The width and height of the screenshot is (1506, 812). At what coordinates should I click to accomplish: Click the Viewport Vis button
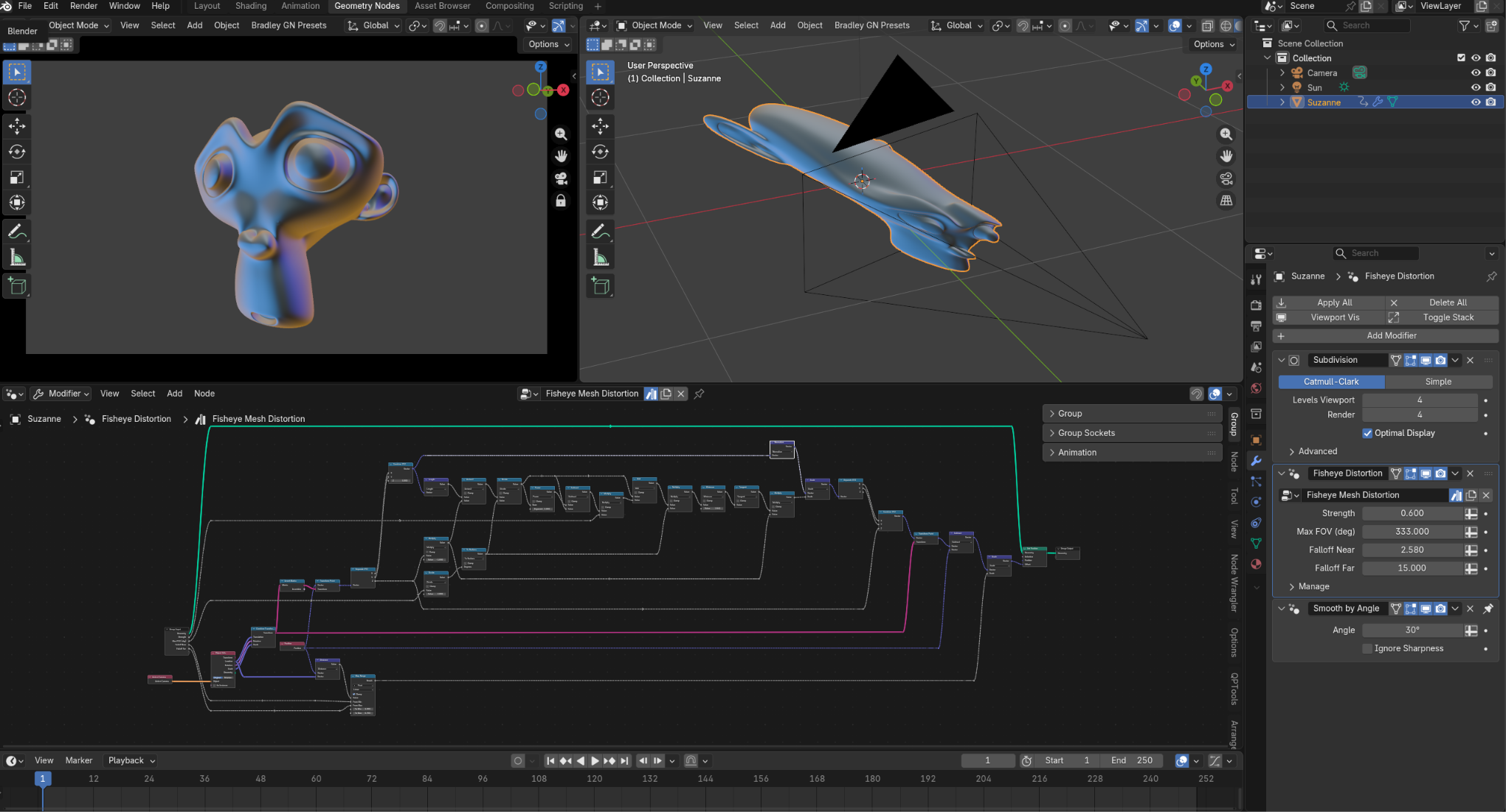click(1329, 317)
